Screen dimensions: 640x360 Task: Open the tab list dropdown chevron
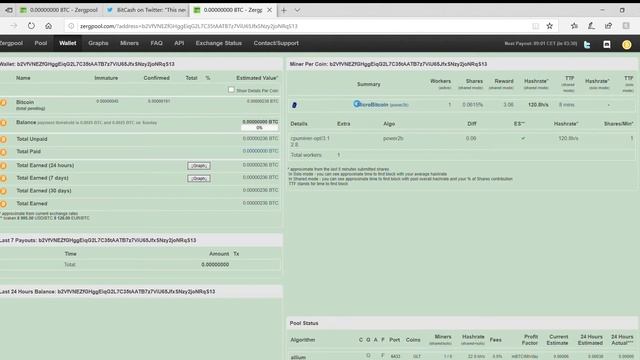coord(298,10)
